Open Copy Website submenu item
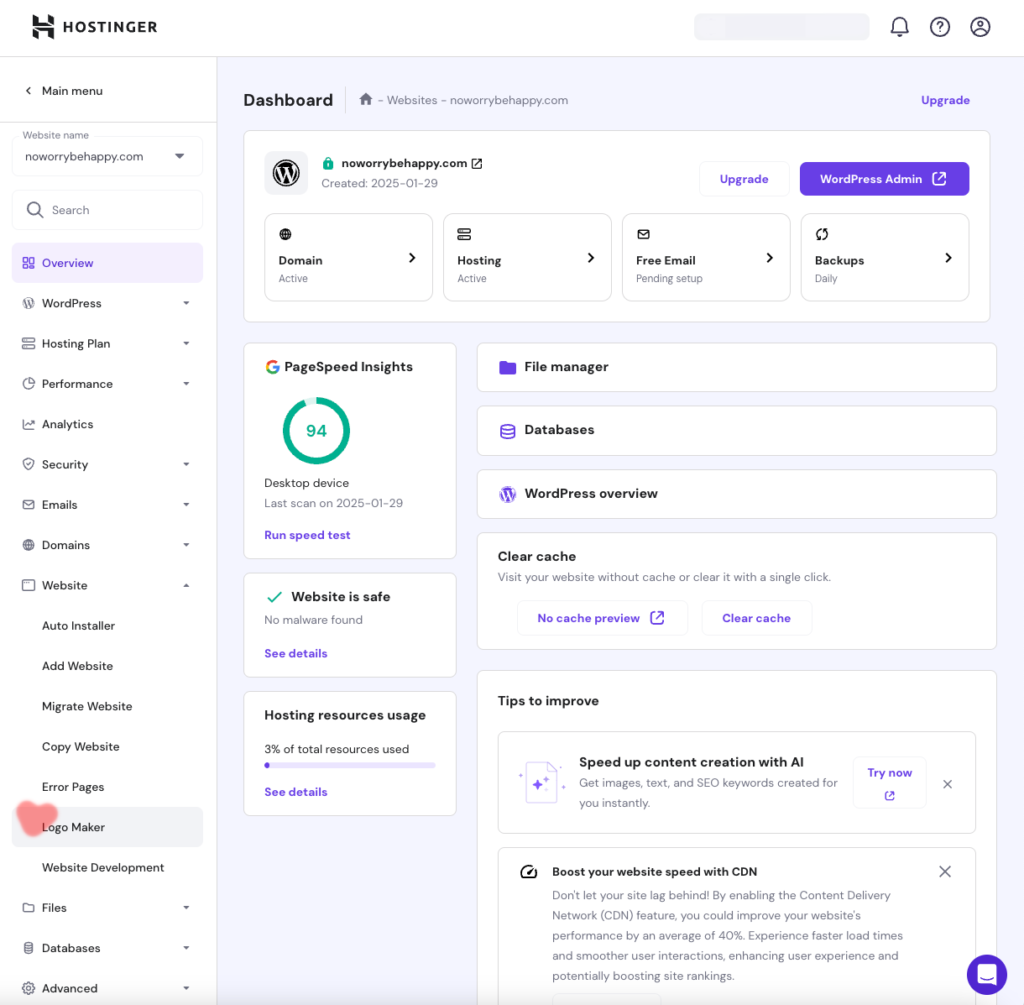Screen dimensions: 1024x1005 tap(80, 747)
